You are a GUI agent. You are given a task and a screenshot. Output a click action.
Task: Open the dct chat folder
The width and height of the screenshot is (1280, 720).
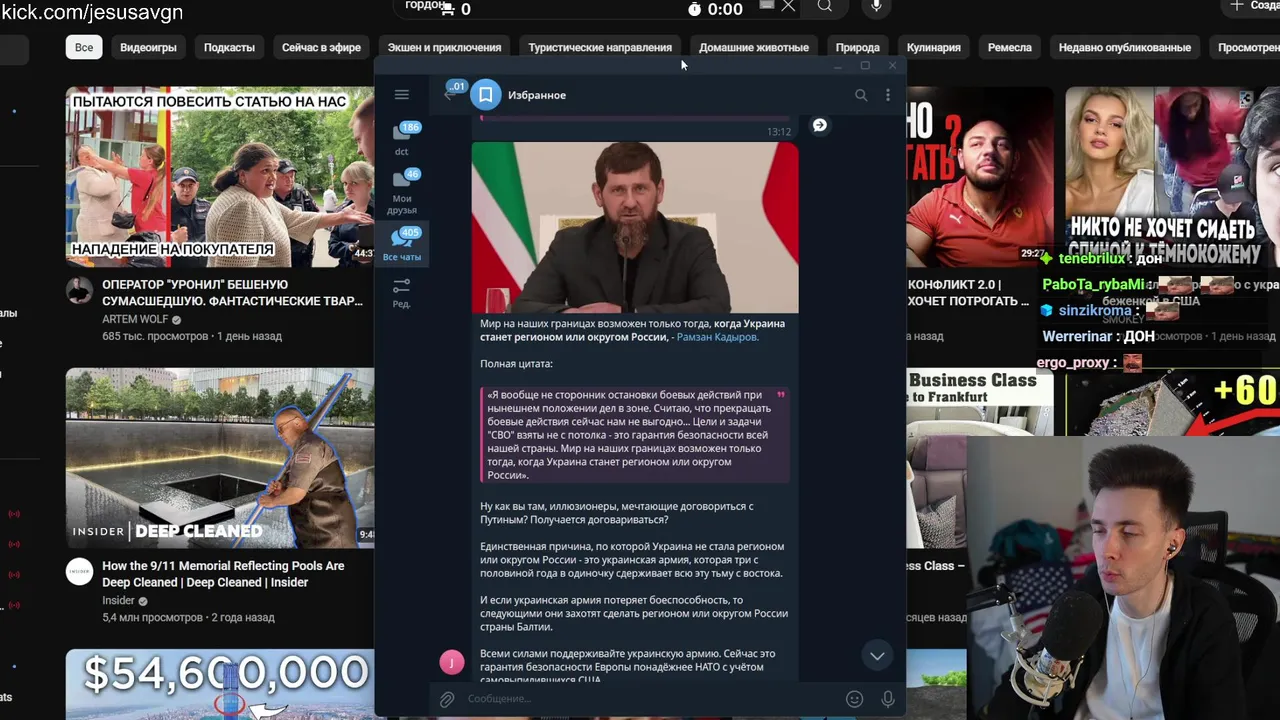click(x=402, y=138)
